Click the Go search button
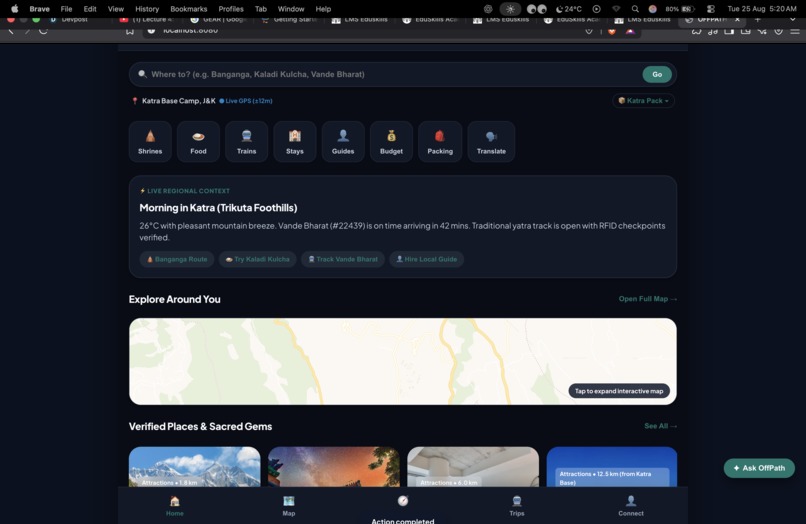This screenshot has height=524, width=806. point(657,74)
